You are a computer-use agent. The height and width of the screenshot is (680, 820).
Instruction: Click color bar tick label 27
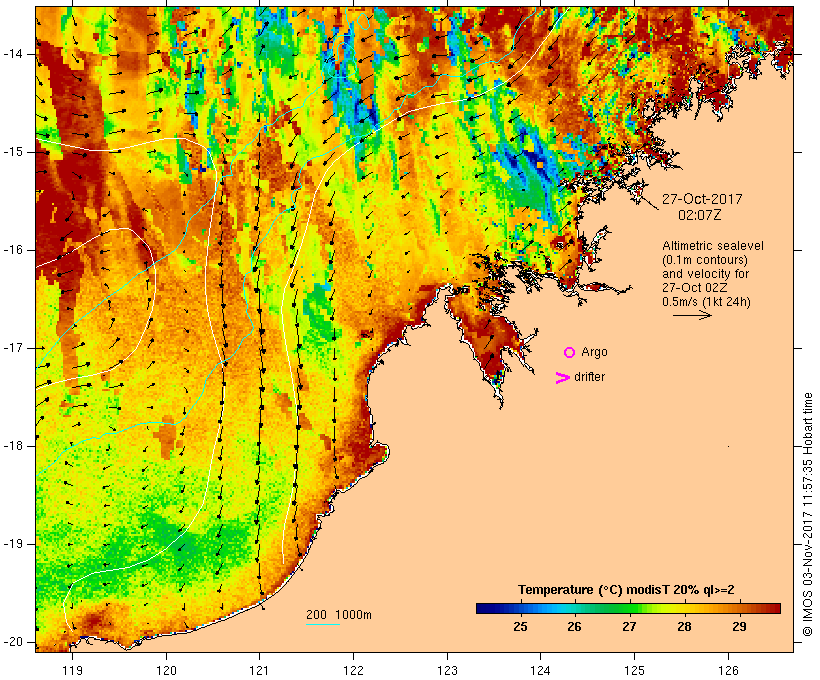click(629, 627)
